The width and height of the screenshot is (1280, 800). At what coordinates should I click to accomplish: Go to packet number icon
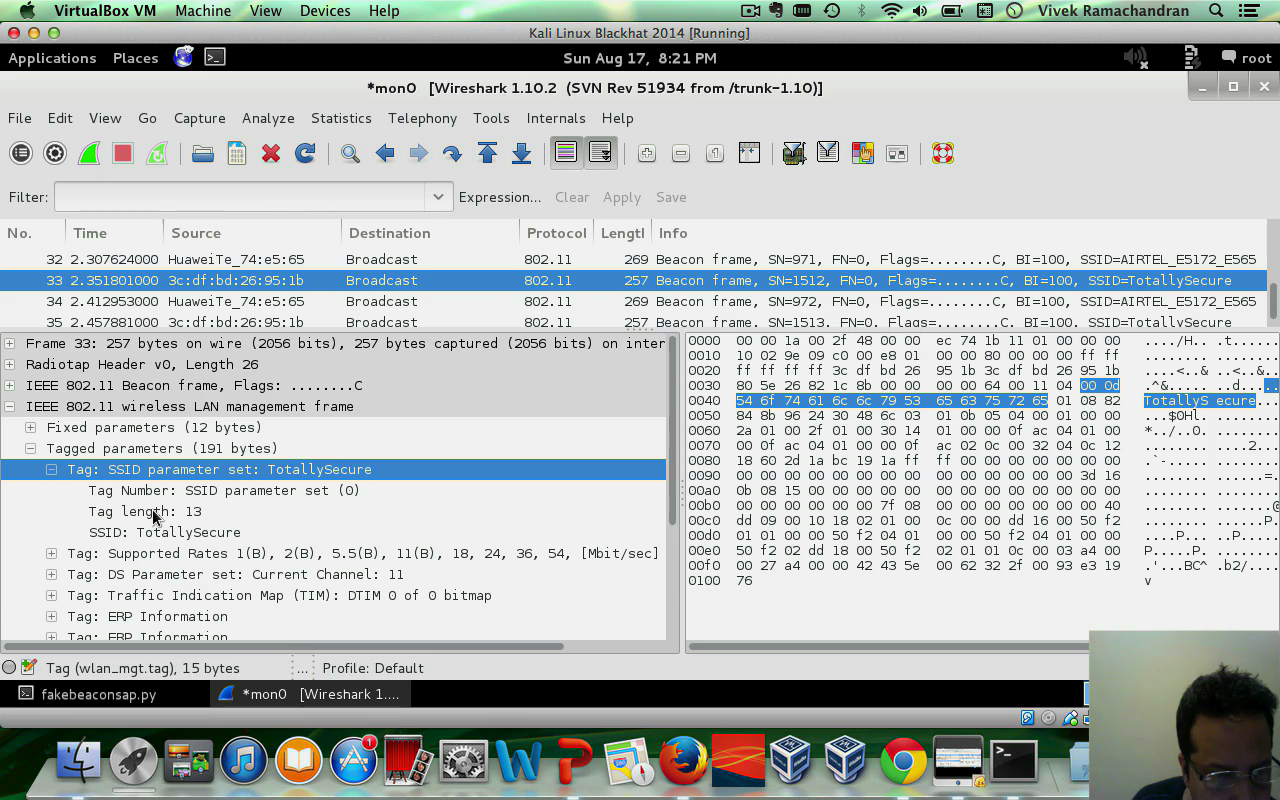click(452, 153)
